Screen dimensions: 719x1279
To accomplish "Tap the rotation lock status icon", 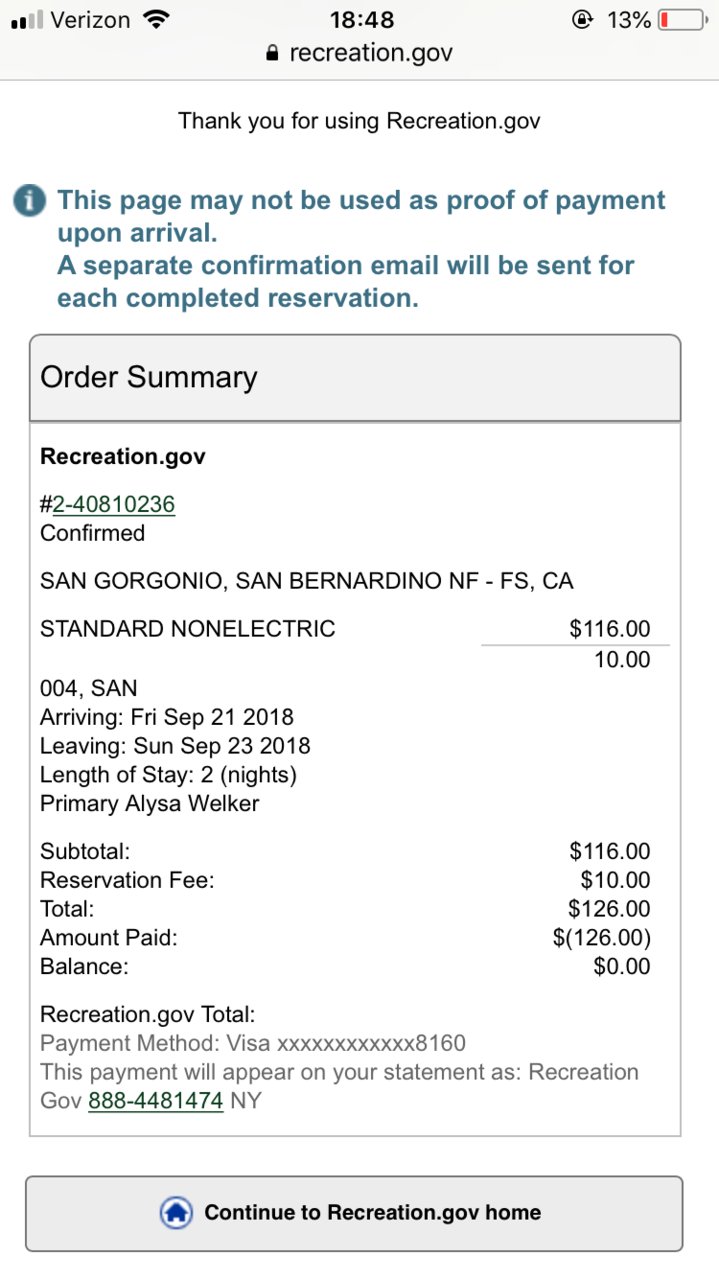I will click(x=583, y=19).
